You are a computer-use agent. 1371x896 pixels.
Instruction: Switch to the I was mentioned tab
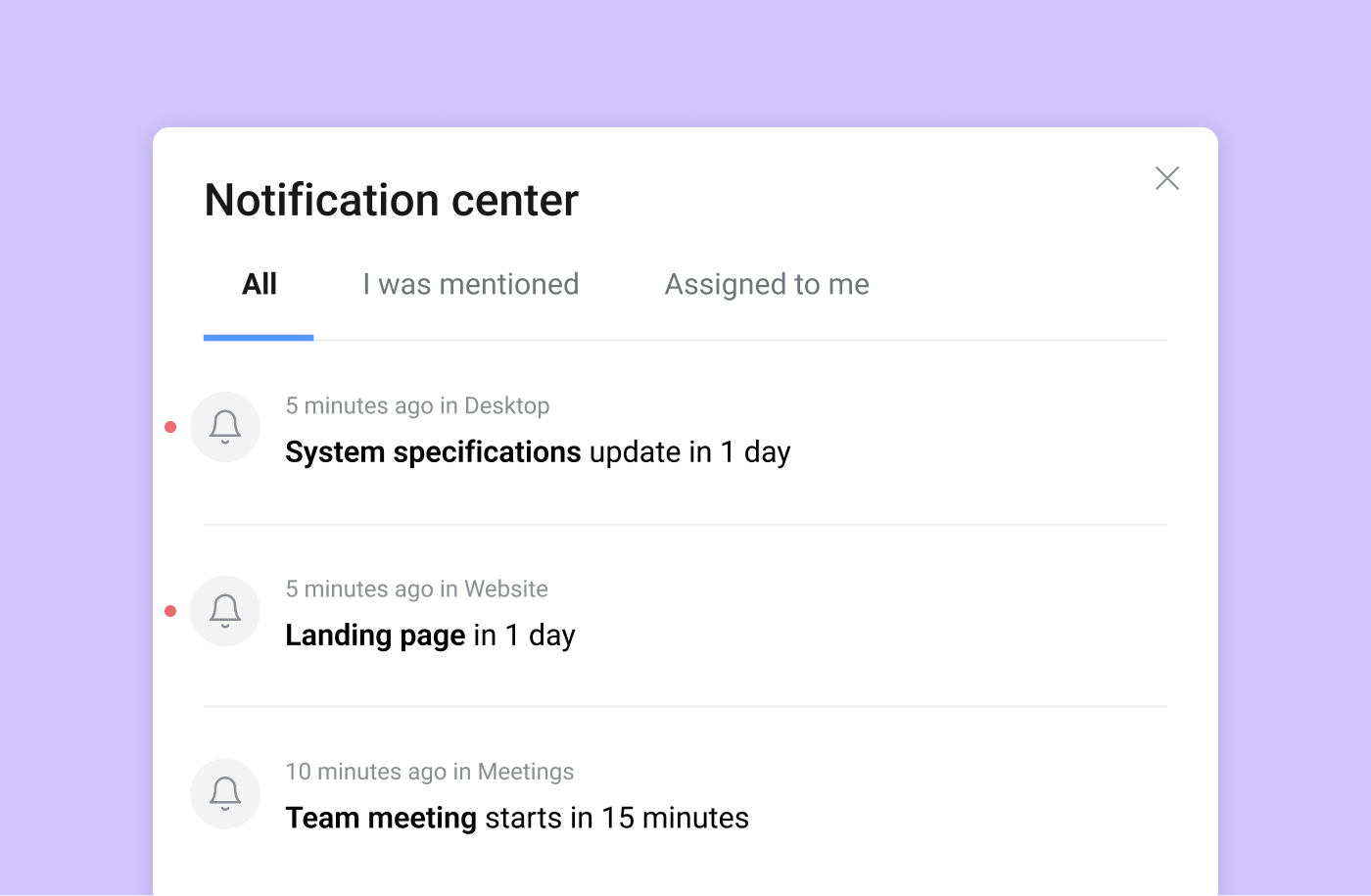tap(470, 284)
